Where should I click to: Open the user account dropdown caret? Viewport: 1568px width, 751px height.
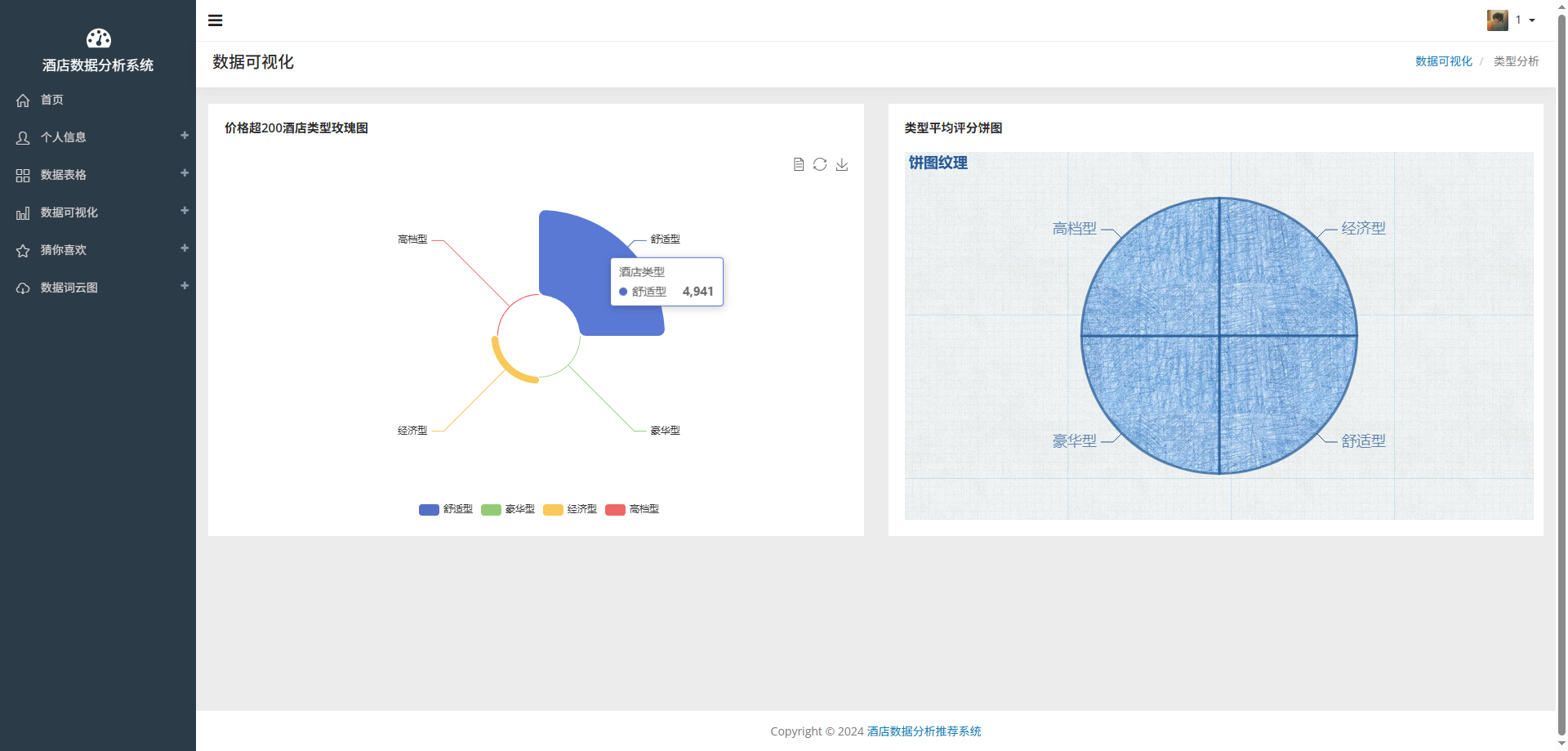pyautogui.click(x=1532, y=20)
